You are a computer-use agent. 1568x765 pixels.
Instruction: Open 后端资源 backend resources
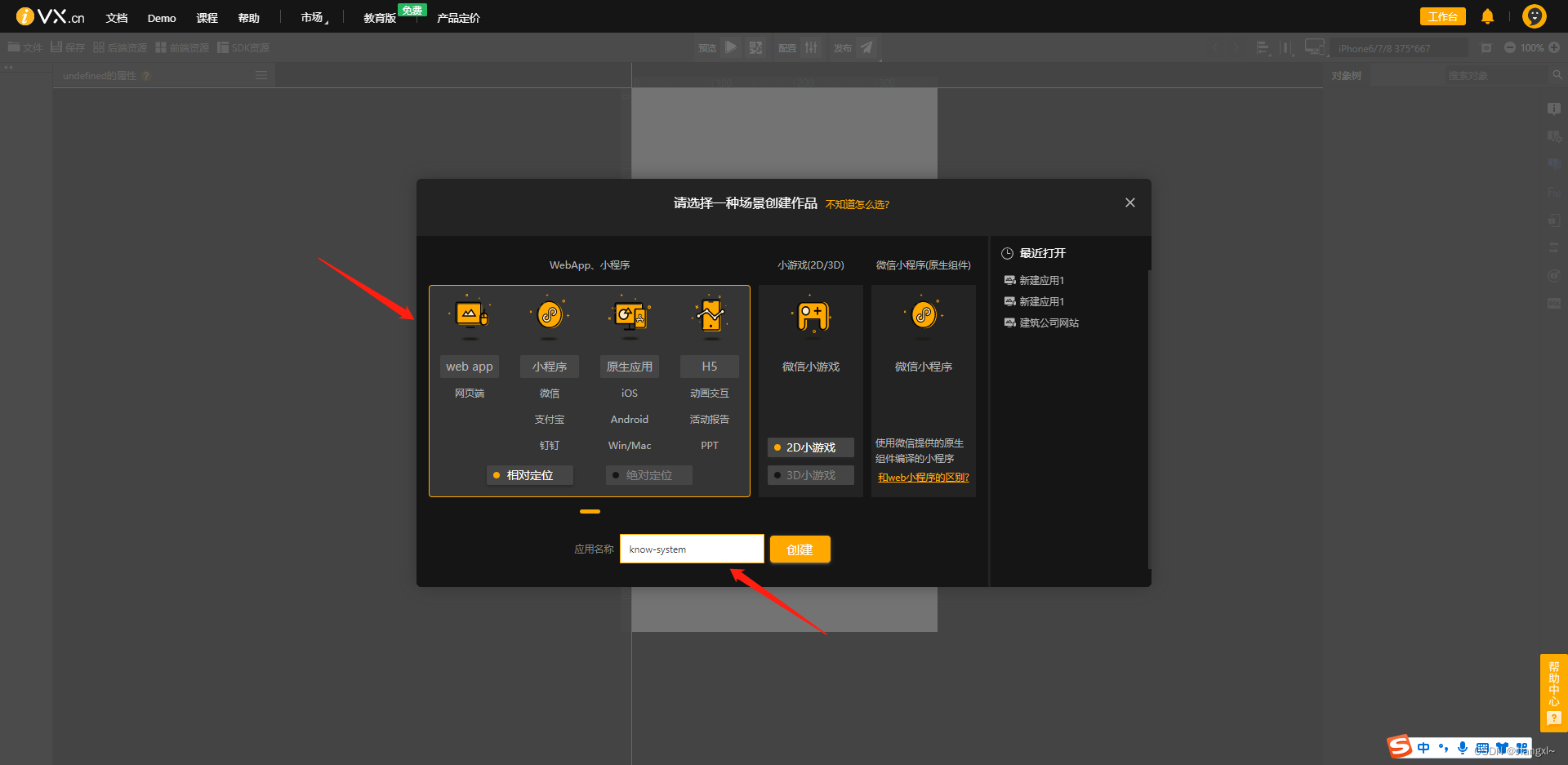tap(120, 47)
